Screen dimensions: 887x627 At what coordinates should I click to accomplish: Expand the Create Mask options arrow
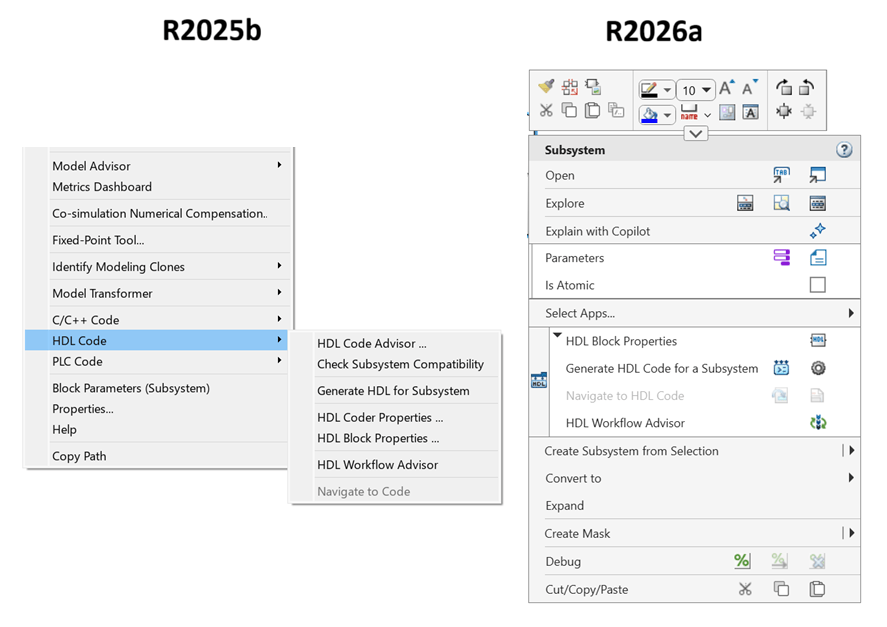[x=851, y=533]
